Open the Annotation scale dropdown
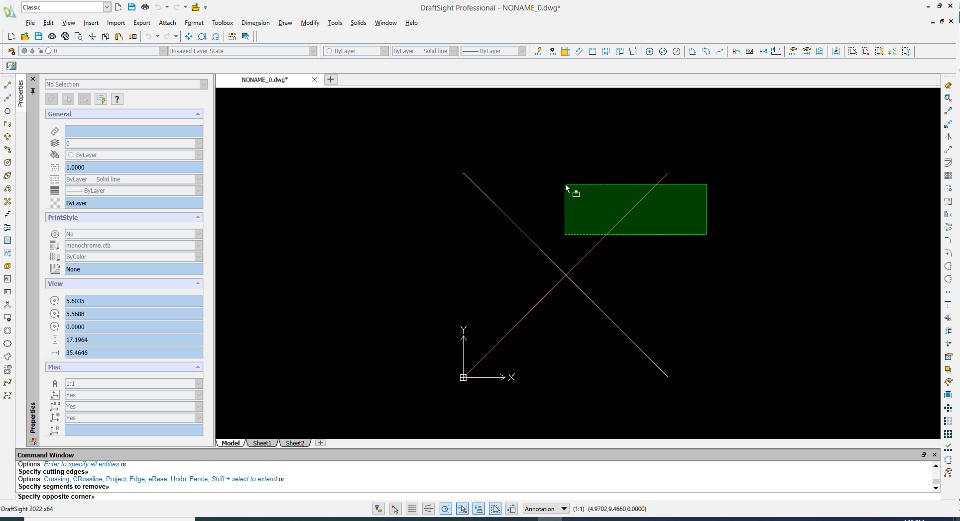Viewport: 960px width, 521px height. pos(547,509)
